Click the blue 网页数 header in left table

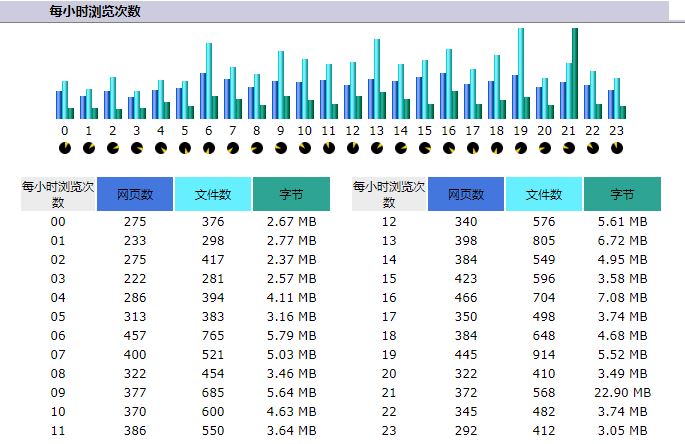(x=135, y=194)
